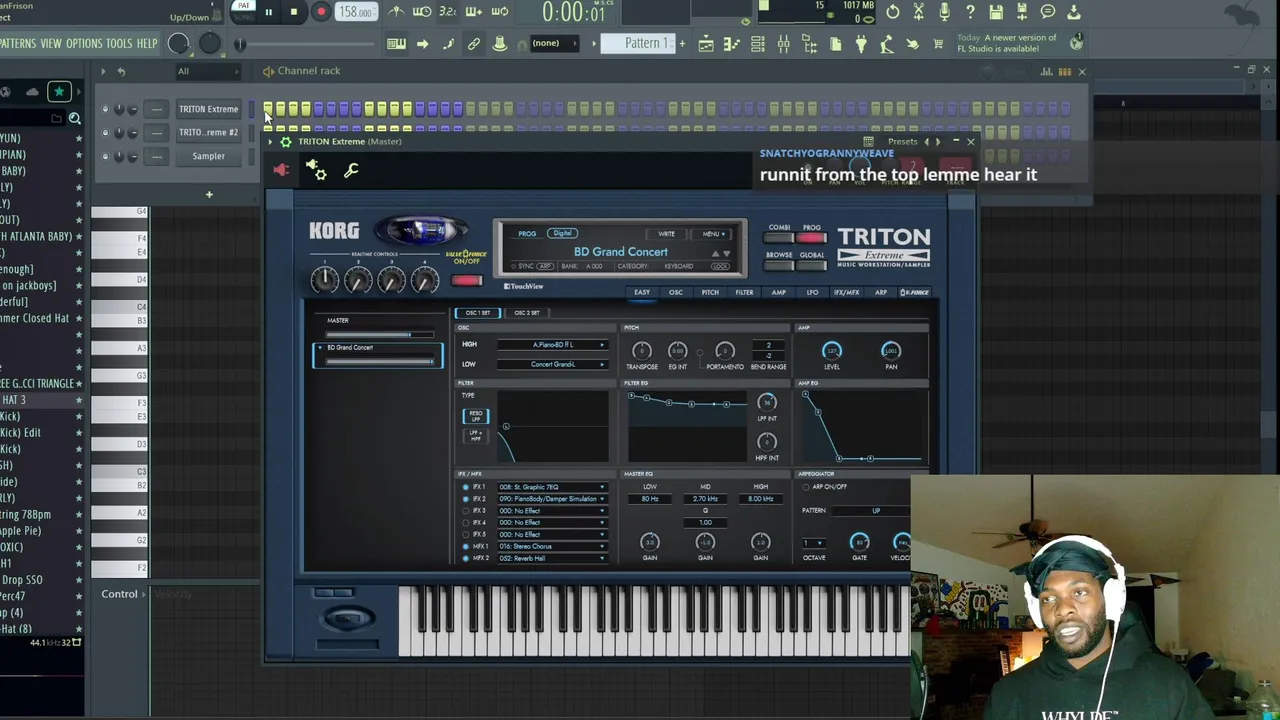Open the HELP menu

[147, 44]
